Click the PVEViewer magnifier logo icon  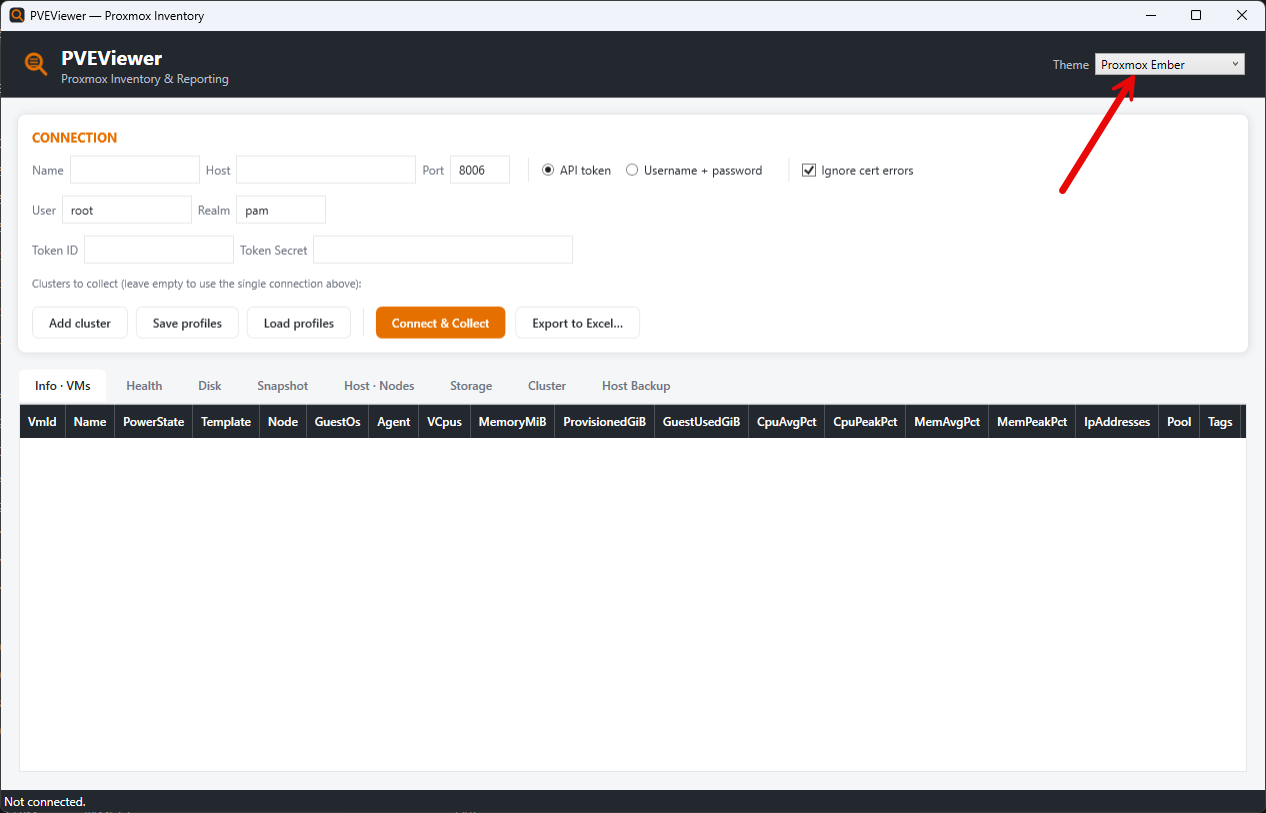point(36,64)
